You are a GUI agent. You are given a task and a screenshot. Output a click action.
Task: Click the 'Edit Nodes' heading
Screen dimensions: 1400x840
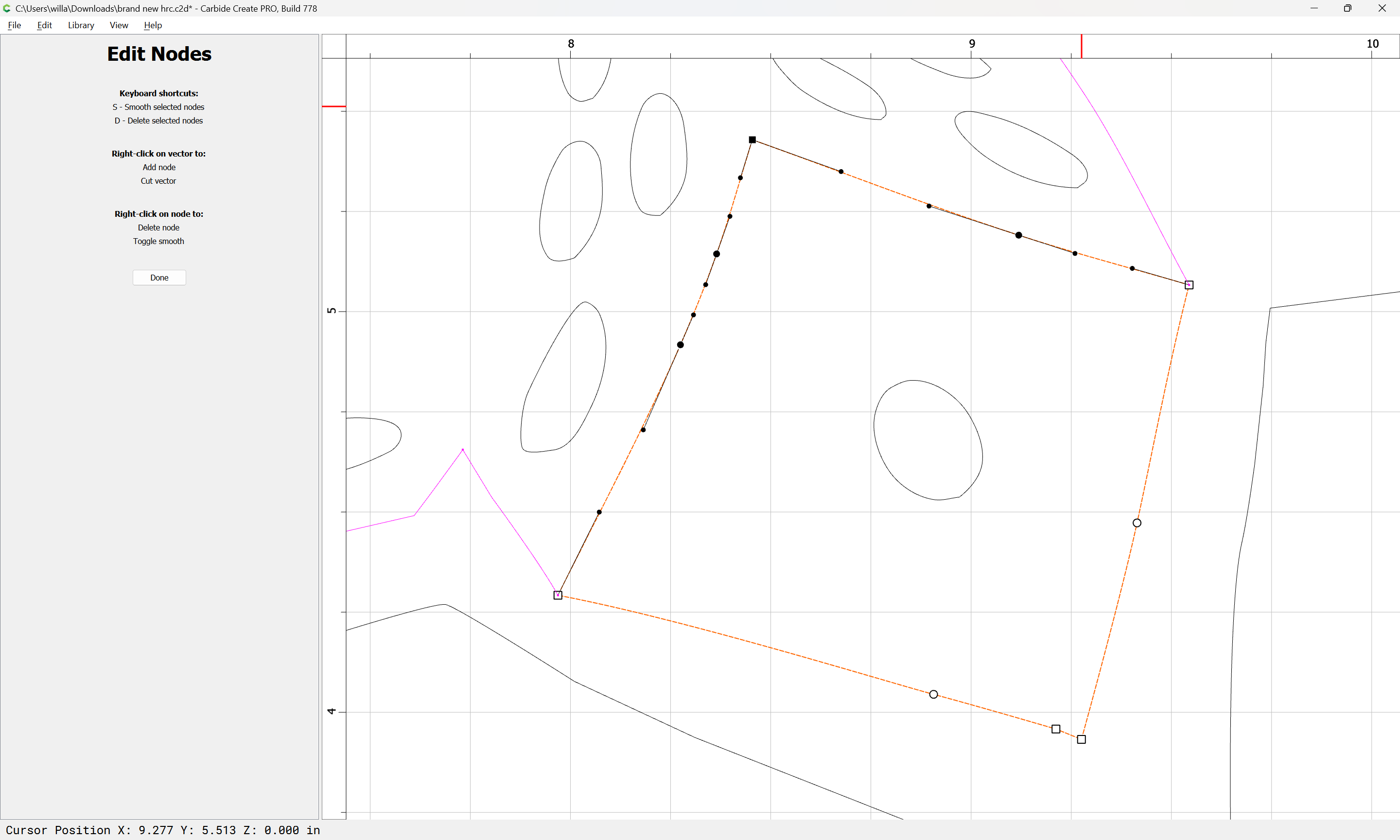tap(159, 54)
